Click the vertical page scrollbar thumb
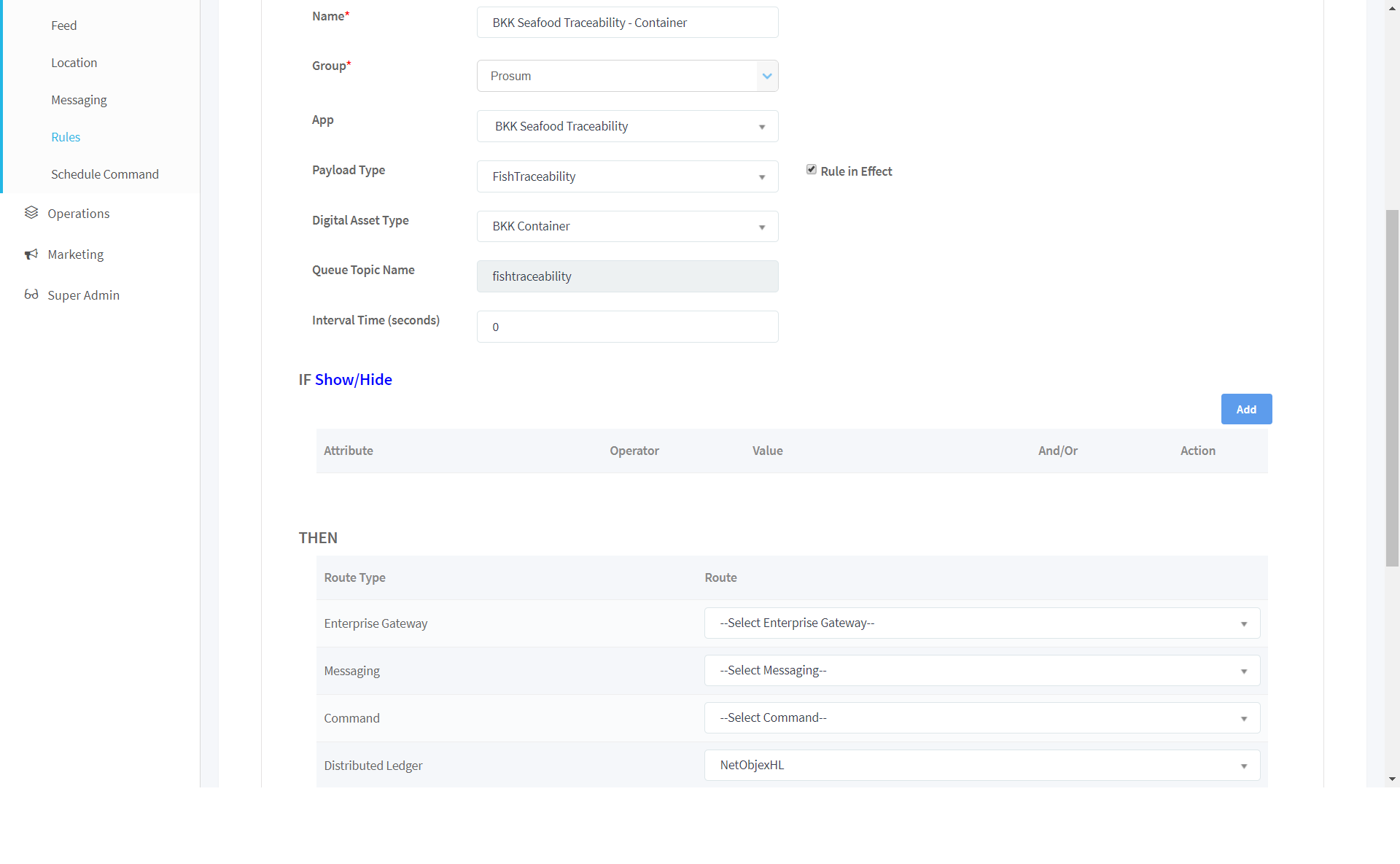 [x=1392, y=386]
